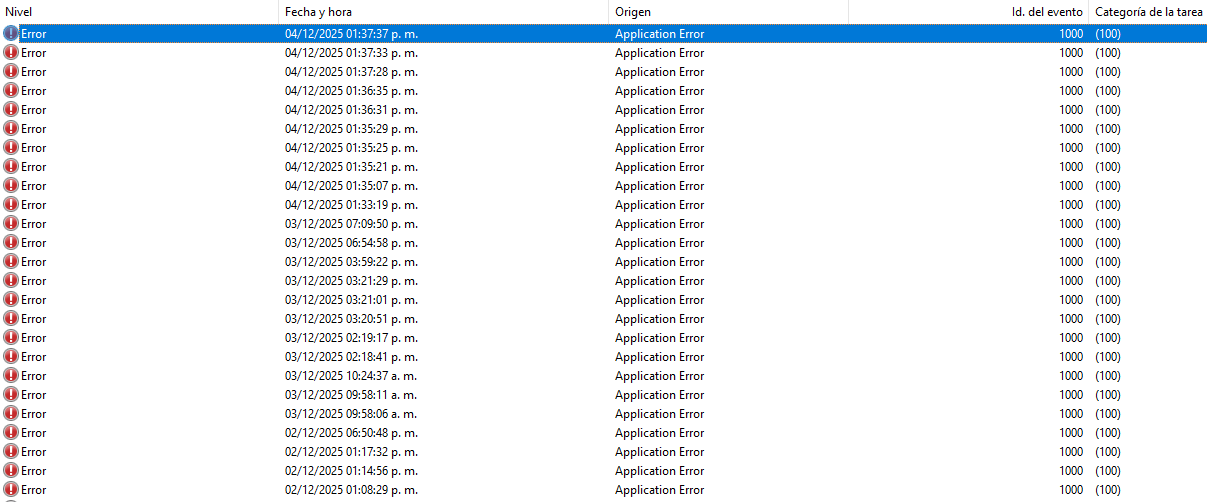Select the event dated 04/12/2025 01:37:33 p. m.

click(351, 53)
